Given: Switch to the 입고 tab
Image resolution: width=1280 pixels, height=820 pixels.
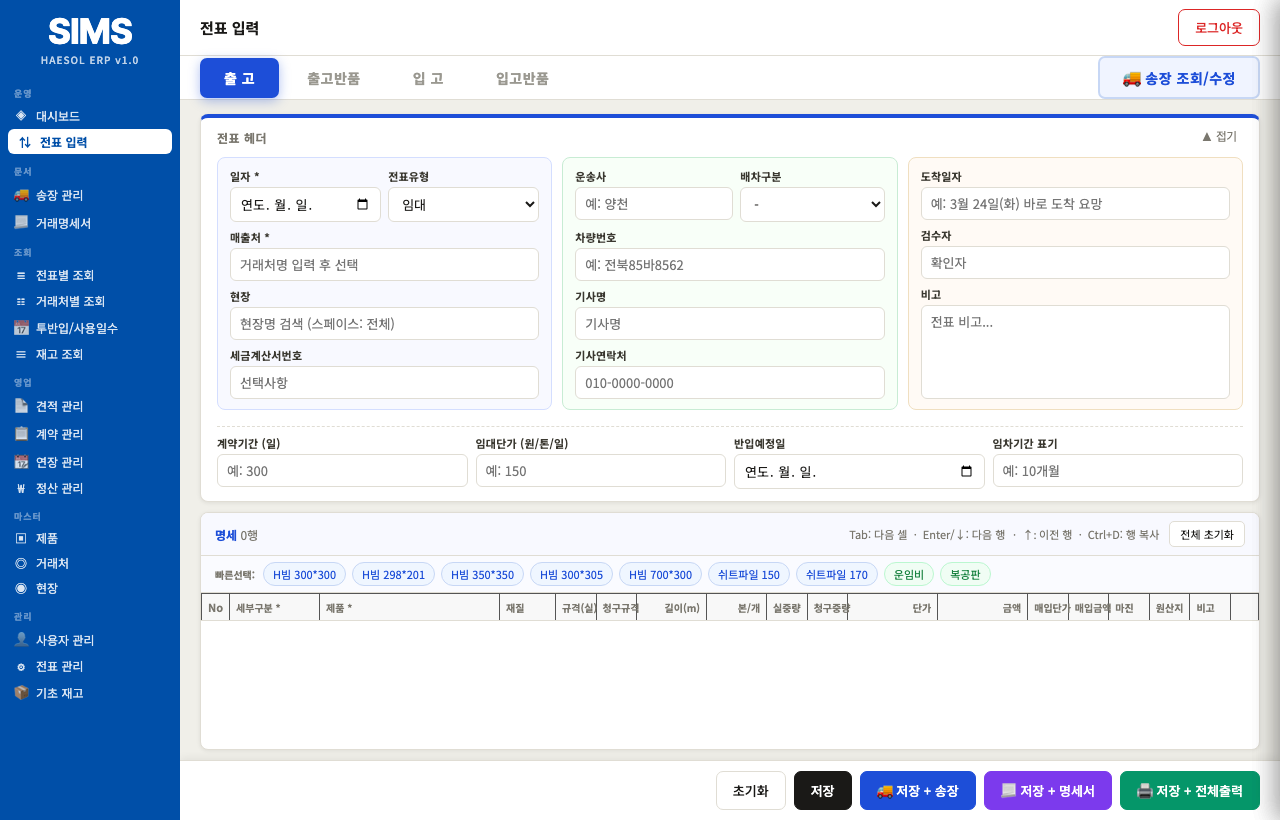Looking at the screenshot, I should pos(428,78).
